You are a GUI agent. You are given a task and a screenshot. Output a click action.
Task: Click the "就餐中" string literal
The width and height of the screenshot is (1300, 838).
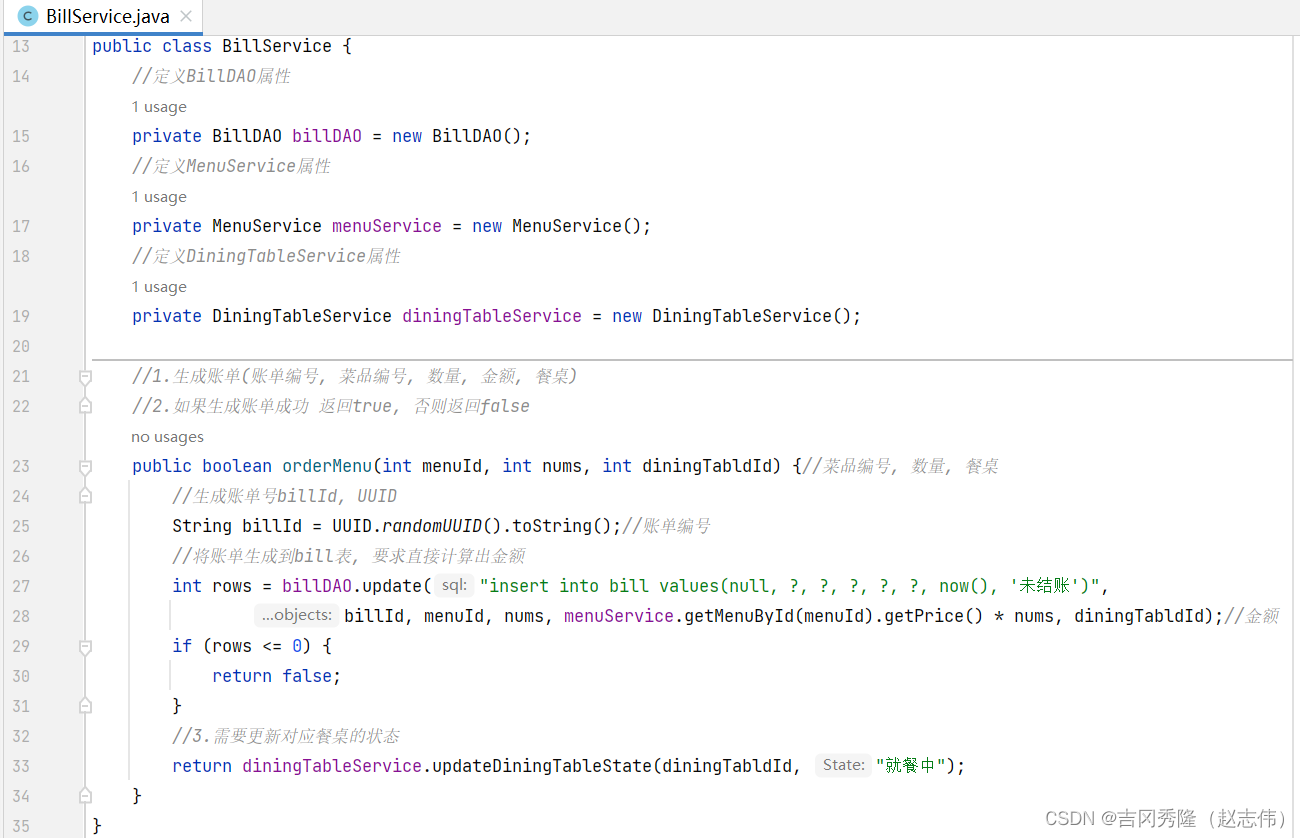click(910, 766)
